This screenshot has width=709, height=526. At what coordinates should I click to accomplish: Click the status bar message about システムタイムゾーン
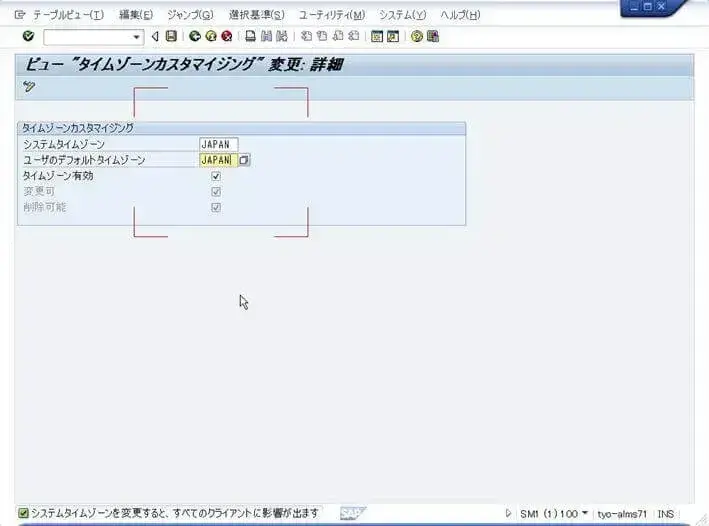[x=175, y=513]
